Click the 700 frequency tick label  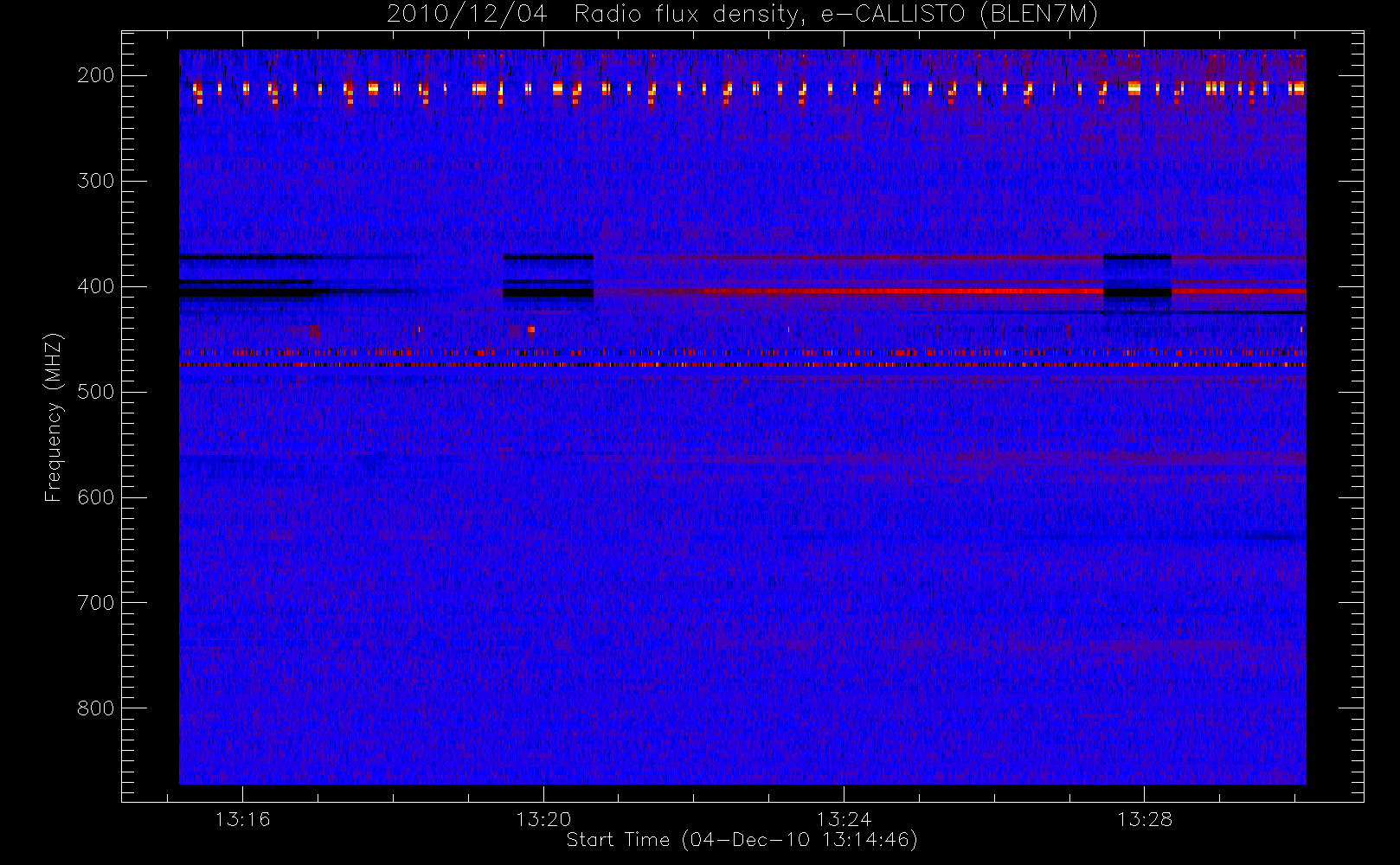click(x=96, y=603)
